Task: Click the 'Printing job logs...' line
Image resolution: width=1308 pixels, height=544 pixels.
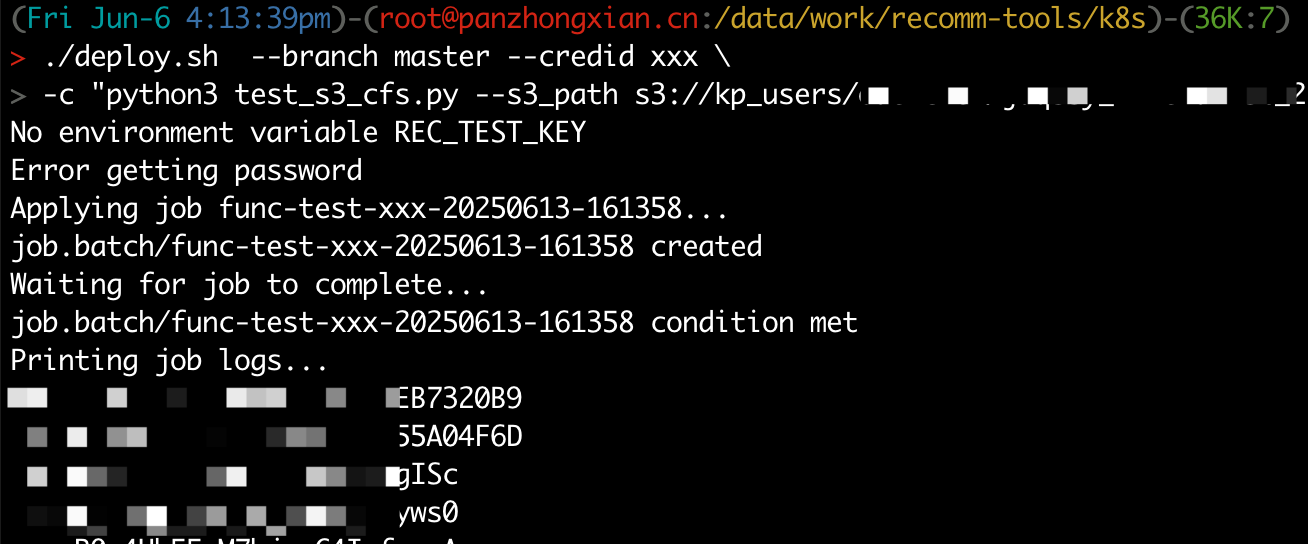Action: (170, 360)
